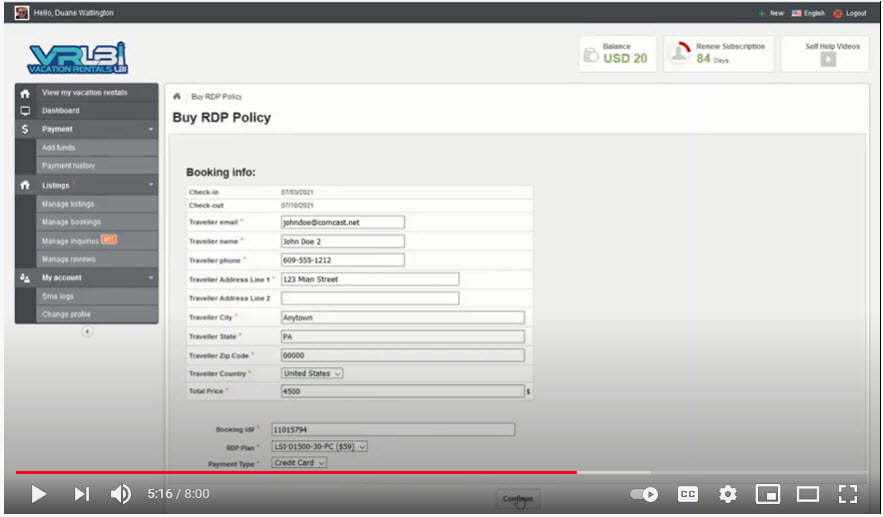The width and height of the screenshot is (883, 517).
Task: Seek on the red video progress bar
Action: (296, 473)
